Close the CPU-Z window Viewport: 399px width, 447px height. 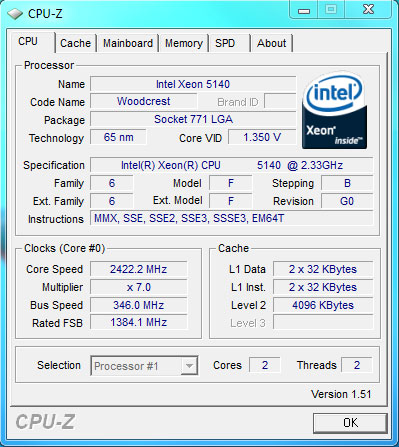tap(368, 9)
